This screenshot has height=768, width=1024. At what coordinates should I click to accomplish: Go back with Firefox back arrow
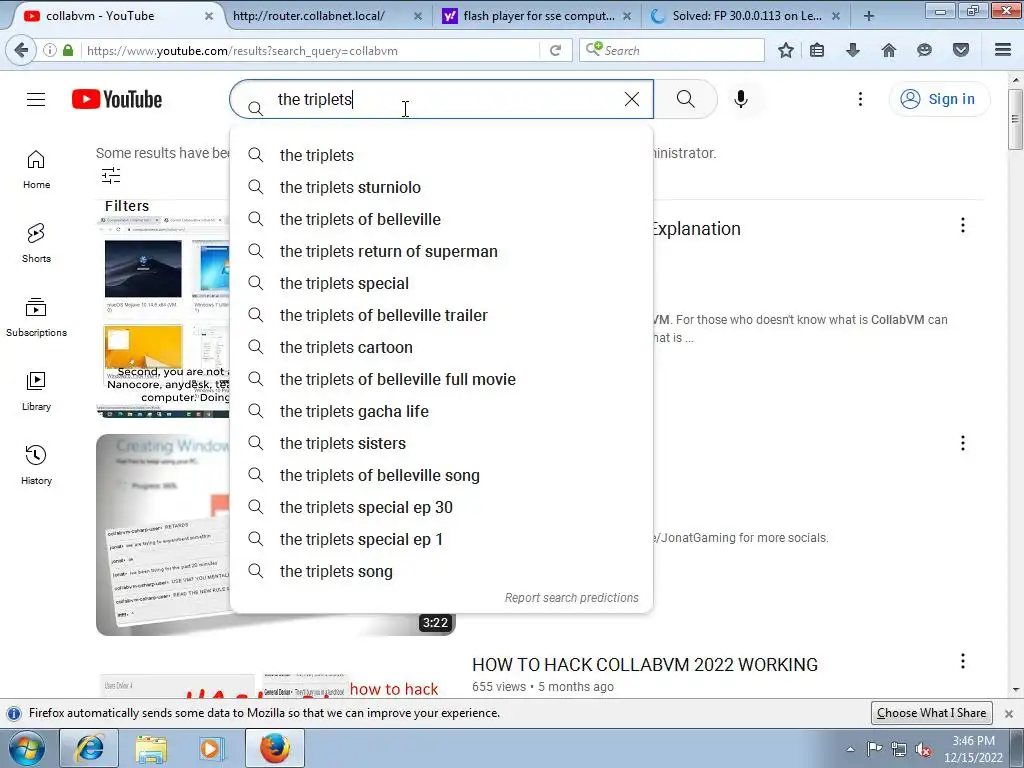(21, 50)
